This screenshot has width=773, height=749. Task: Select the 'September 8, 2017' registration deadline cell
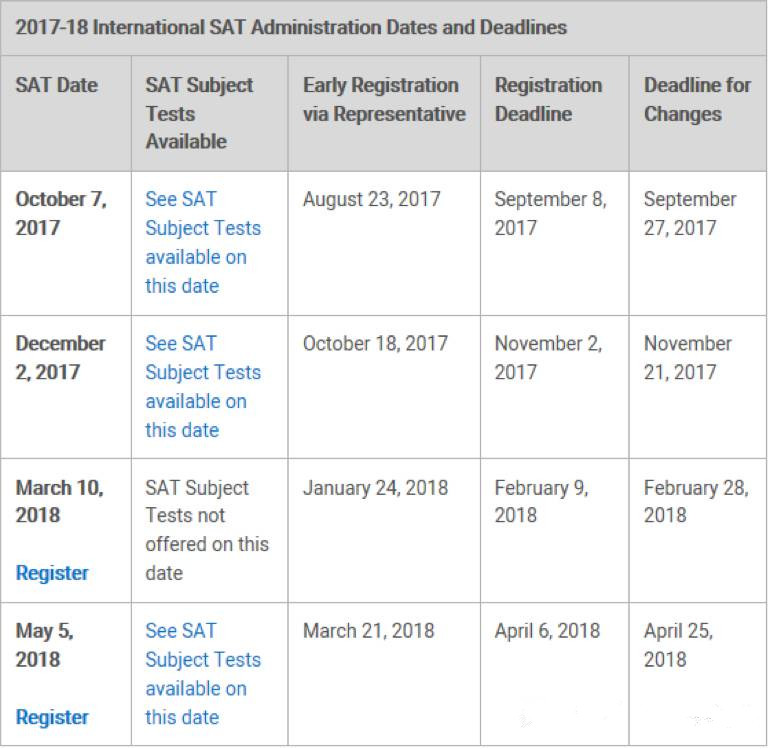[550, 213]
